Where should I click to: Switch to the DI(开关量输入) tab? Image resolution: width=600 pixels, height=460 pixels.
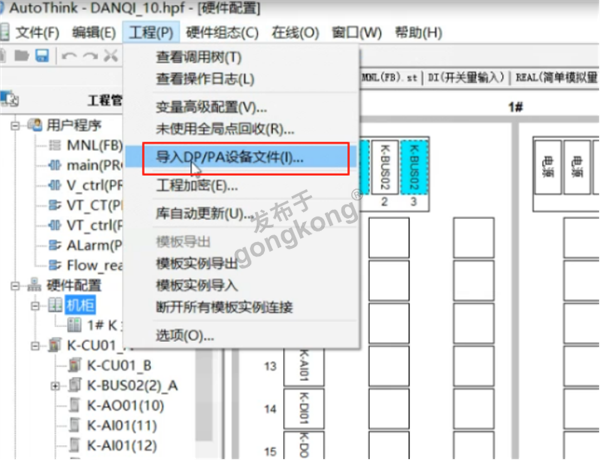[x=466, y=78]
